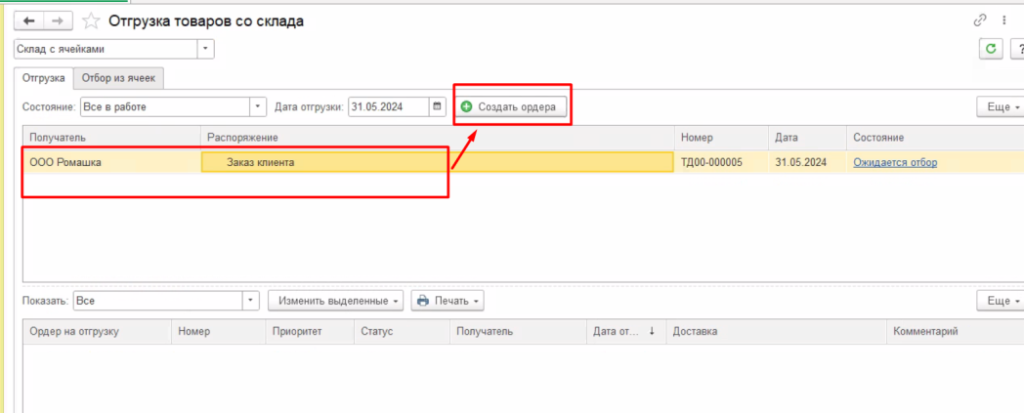Open the 'Печать' print menu
The image size is (1024, 413).
[448, 300]
